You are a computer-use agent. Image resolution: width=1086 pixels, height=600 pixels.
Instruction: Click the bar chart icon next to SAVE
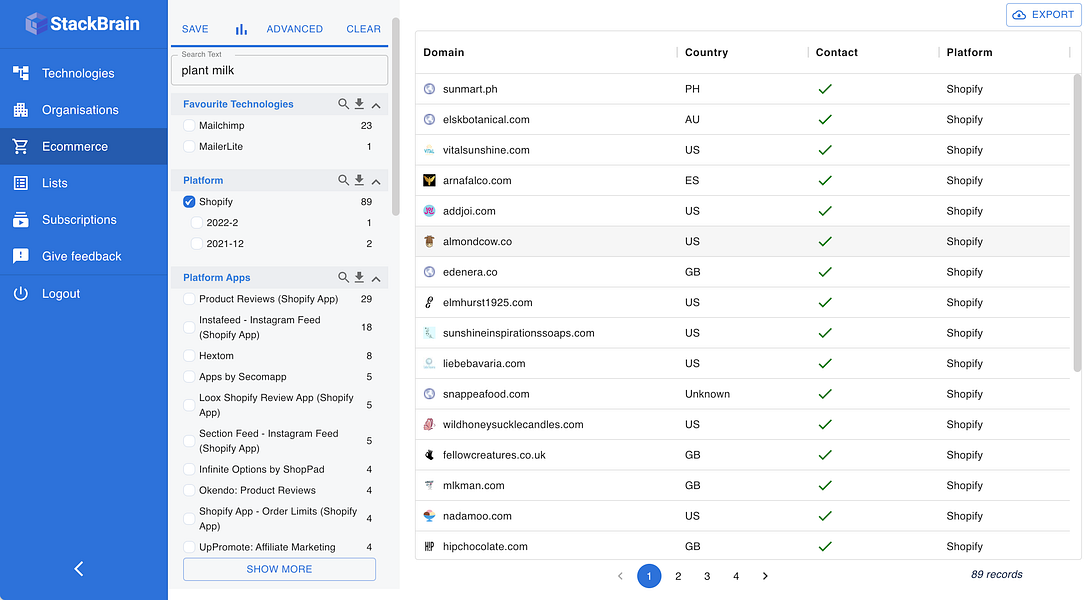click(x=240, y=29)
